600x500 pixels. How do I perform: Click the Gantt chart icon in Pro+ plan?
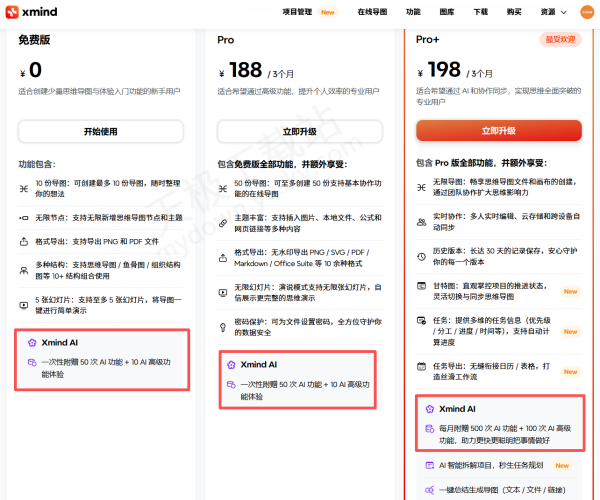click(421, 285)
